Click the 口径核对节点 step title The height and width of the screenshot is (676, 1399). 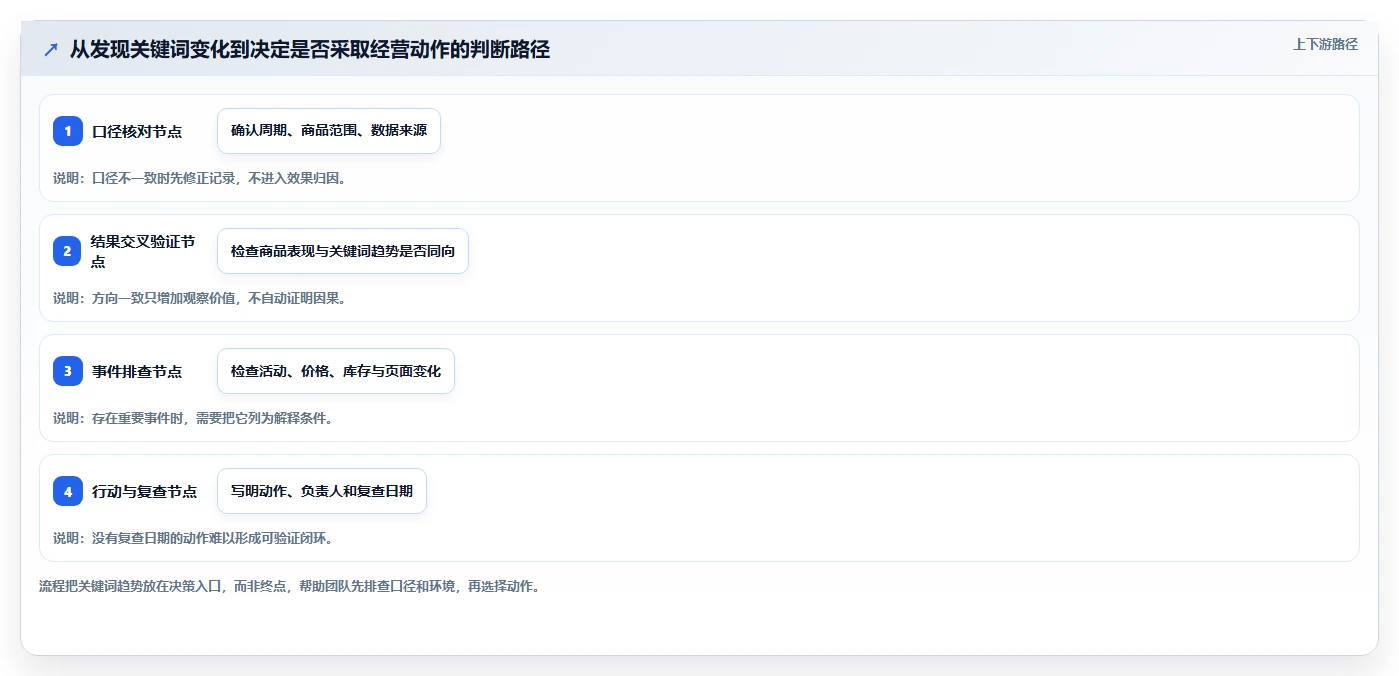137,132
